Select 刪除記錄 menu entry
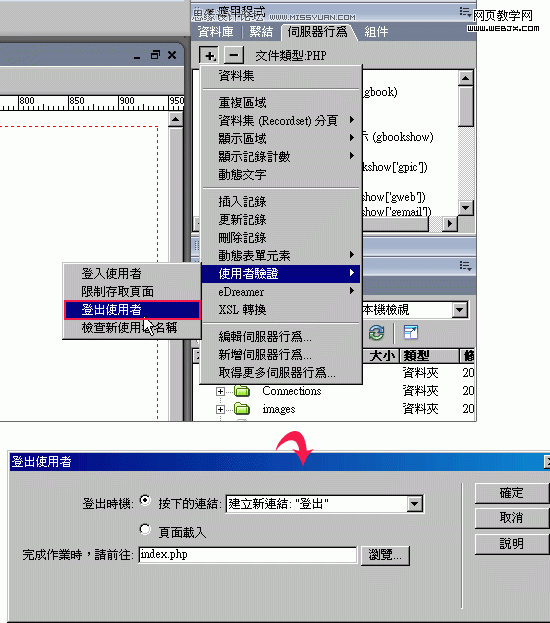Image resolution: width=550 pixels, height=623 pixels. [x=281, y=238]
